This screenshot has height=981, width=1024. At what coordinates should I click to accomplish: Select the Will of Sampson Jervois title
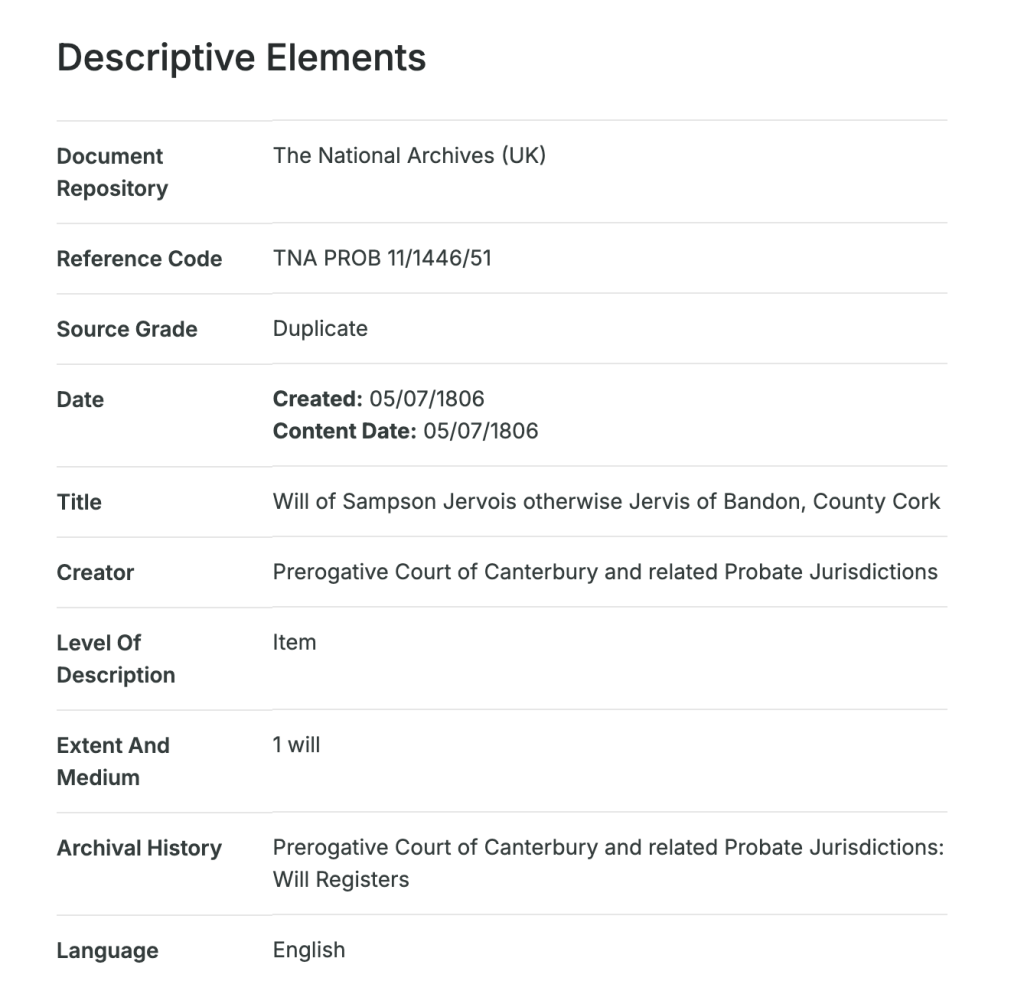click(606, 502)
